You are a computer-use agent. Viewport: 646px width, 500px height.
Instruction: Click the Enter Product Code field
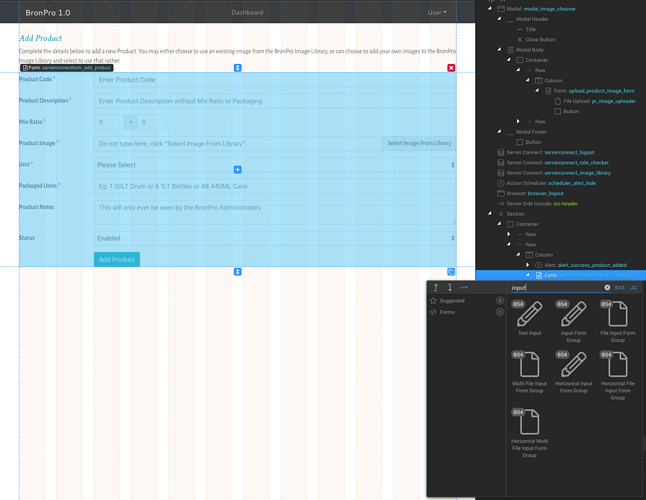(x=275, y=80)
